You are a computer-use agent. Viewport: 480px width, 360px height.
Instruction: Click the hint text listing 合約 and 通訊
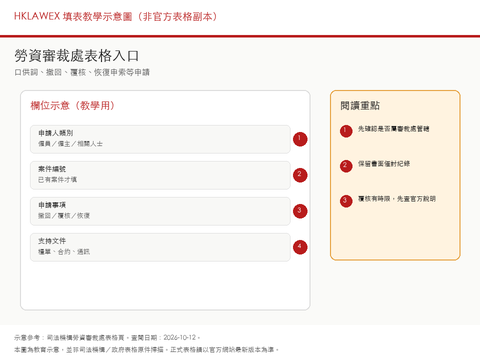(x=64, y=252)
